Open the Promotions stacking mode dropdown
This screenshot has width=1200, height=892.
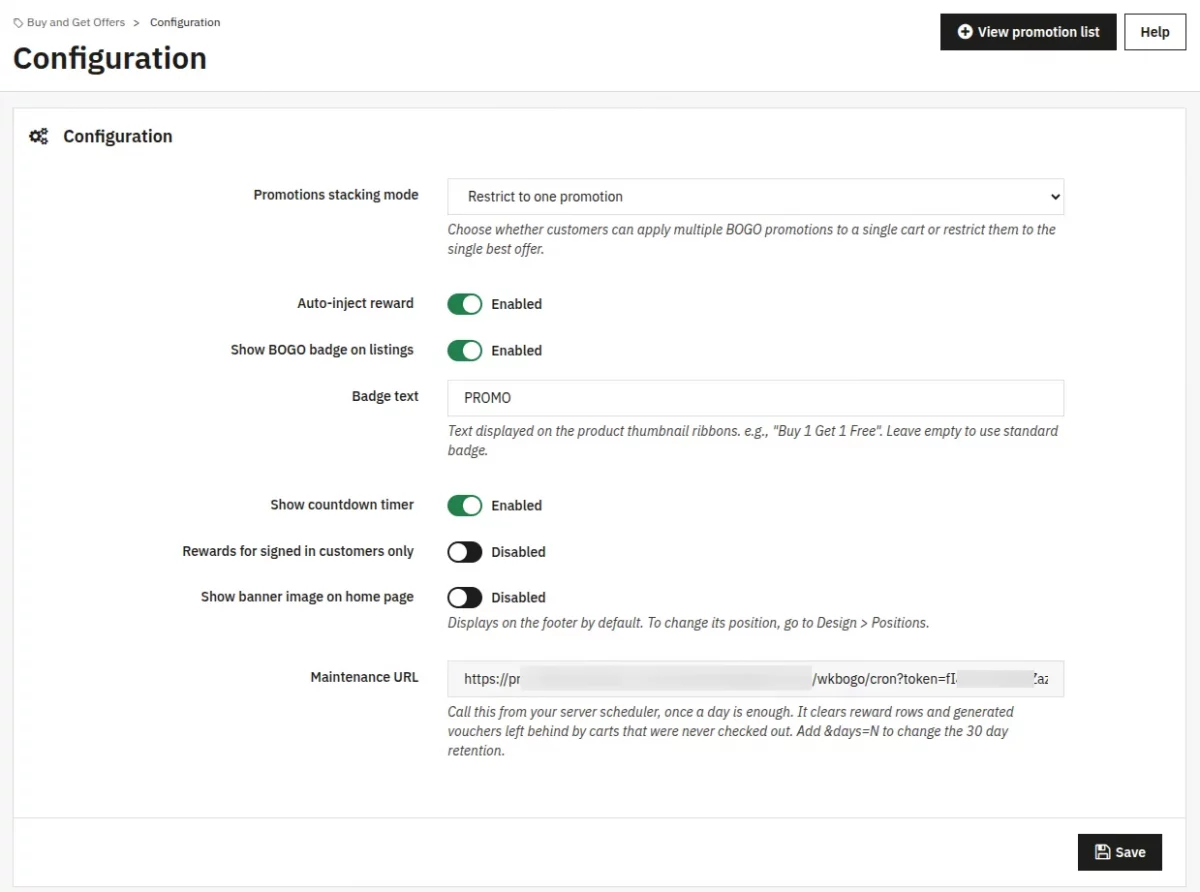pos(756,197)
